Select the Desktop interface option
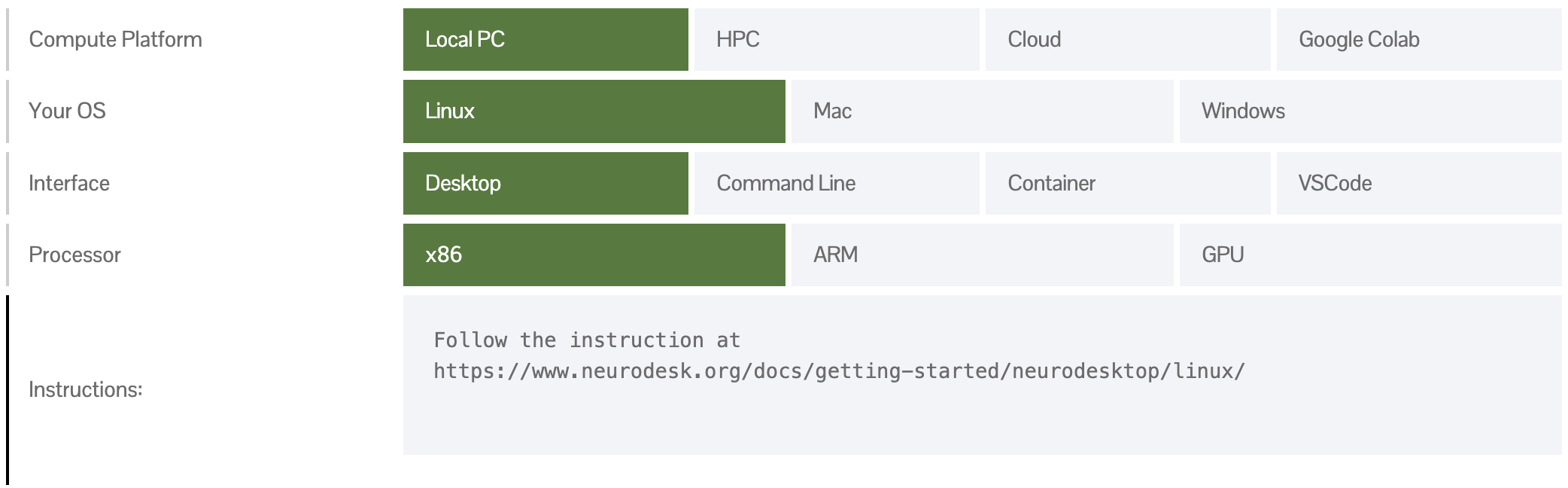 [545, 183]
